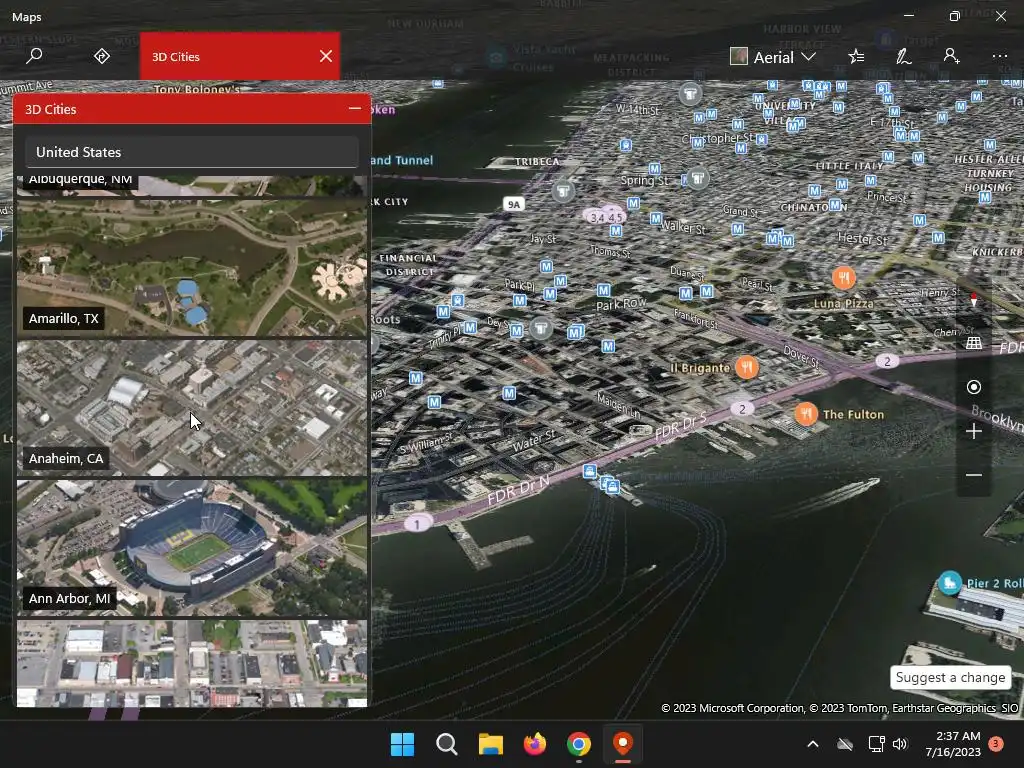Zoom out with the minus icon

pos(974,475)
